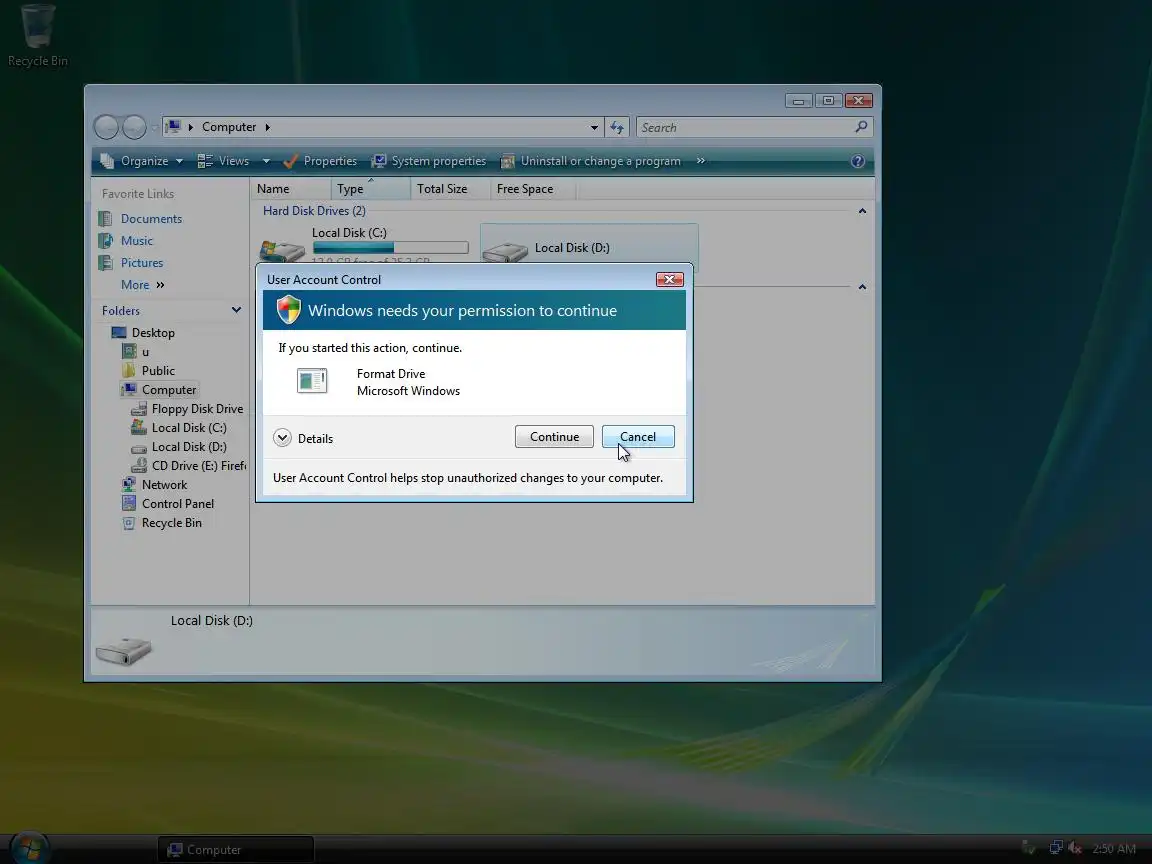Click the Help question mark icon
This screenshot has height=864, width=1152.
coord(857,161)
